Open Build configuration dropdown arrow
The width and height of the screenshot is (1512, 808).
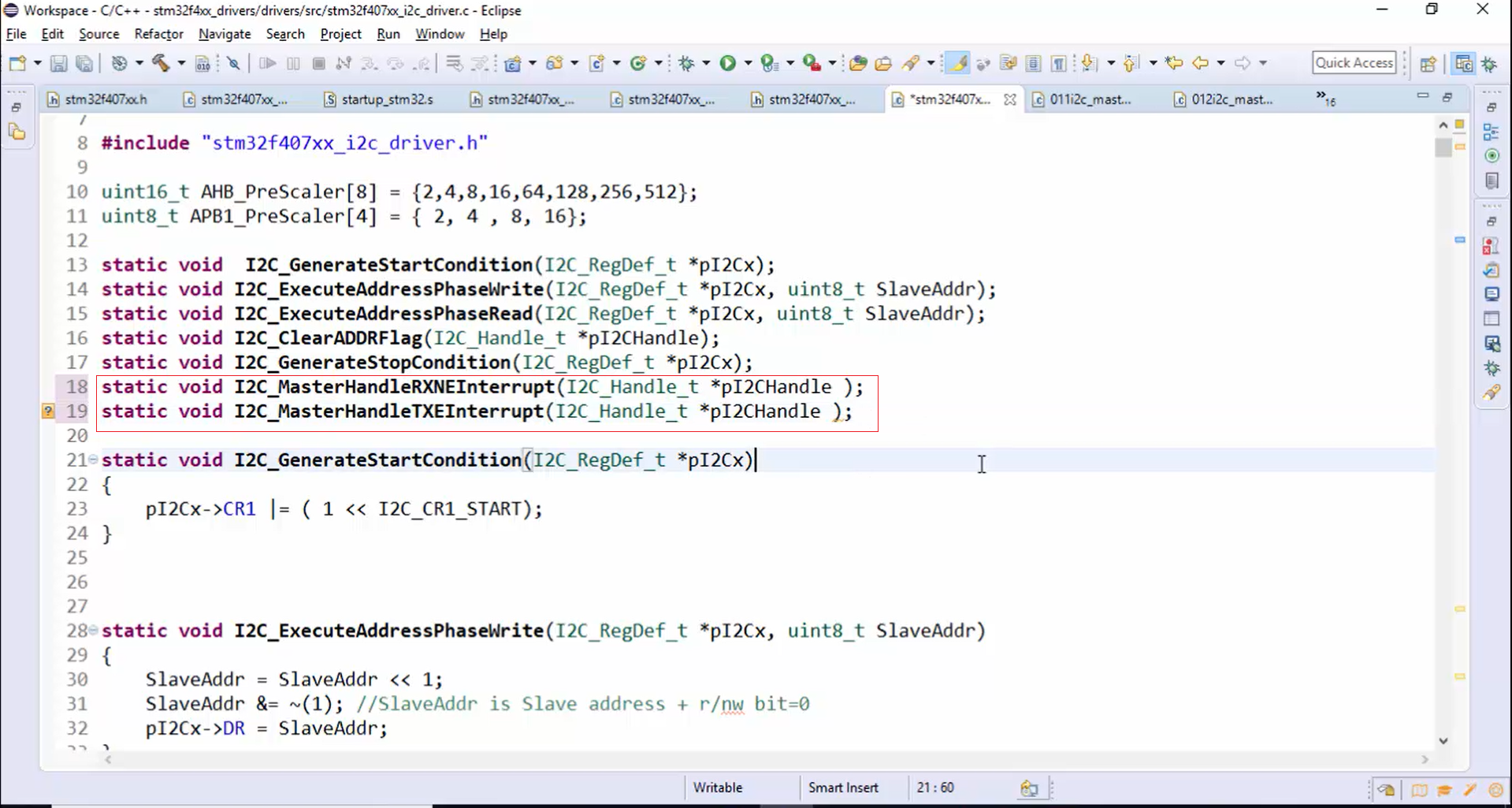coord(139,63)
